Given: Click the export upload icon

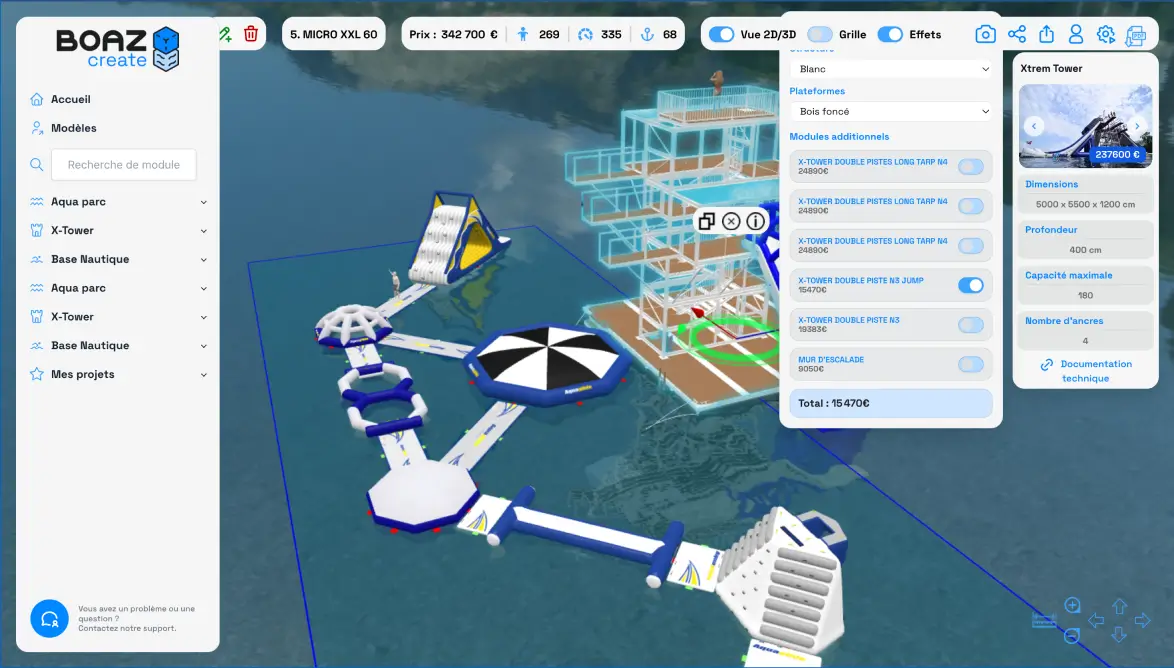Looking at the screenshot, I should pyautogui.click(x=1047, y=34).
